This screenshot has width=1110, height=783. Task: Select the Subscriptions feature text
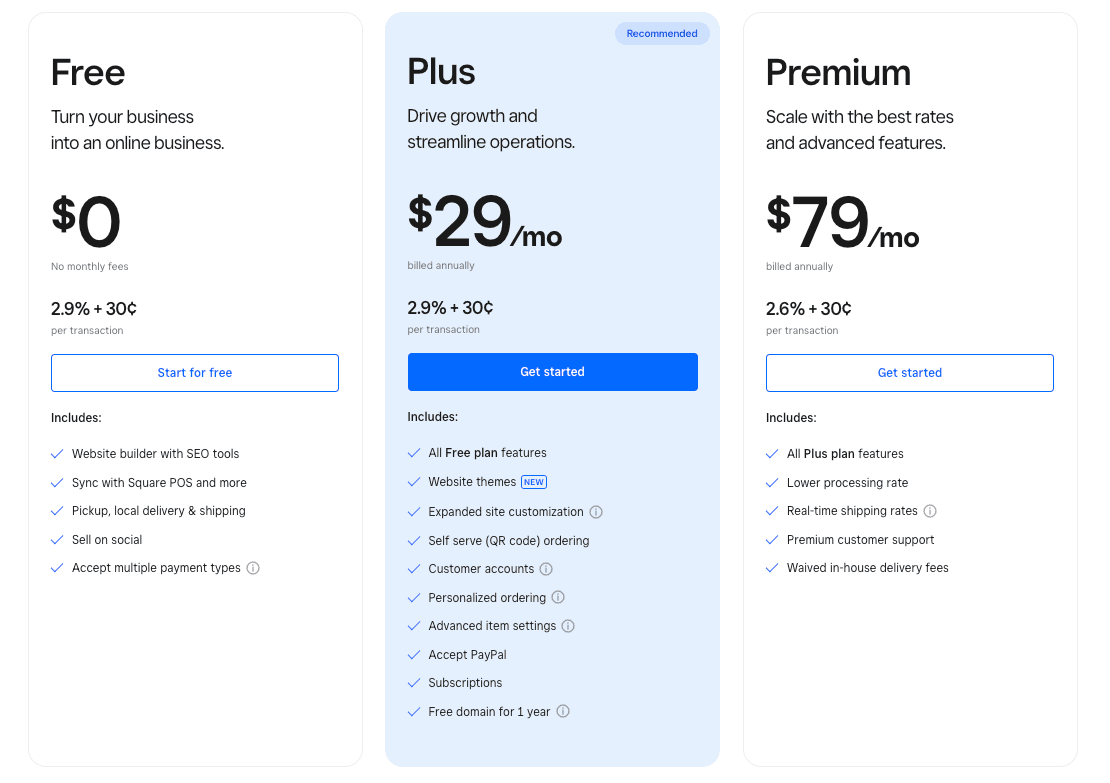(465, 683)
